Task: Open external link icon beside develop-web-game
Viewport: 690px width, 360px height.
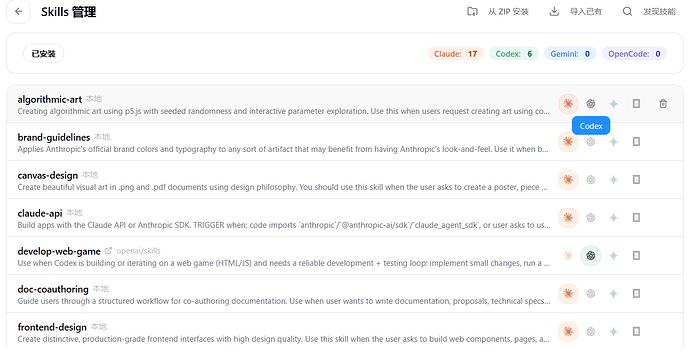Action: 108,251
